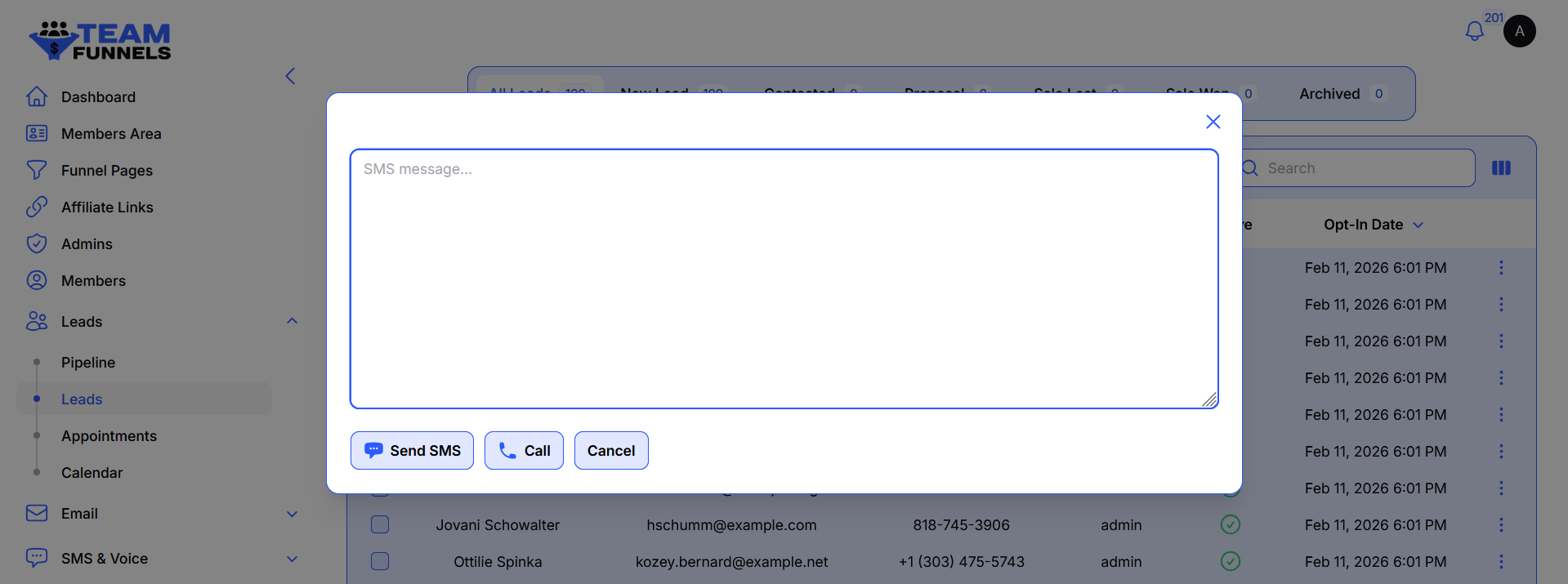This screenshot has width=1568, height=584.
Task: Go to Funnel Pages in sidebar
Action: [106, 171]
